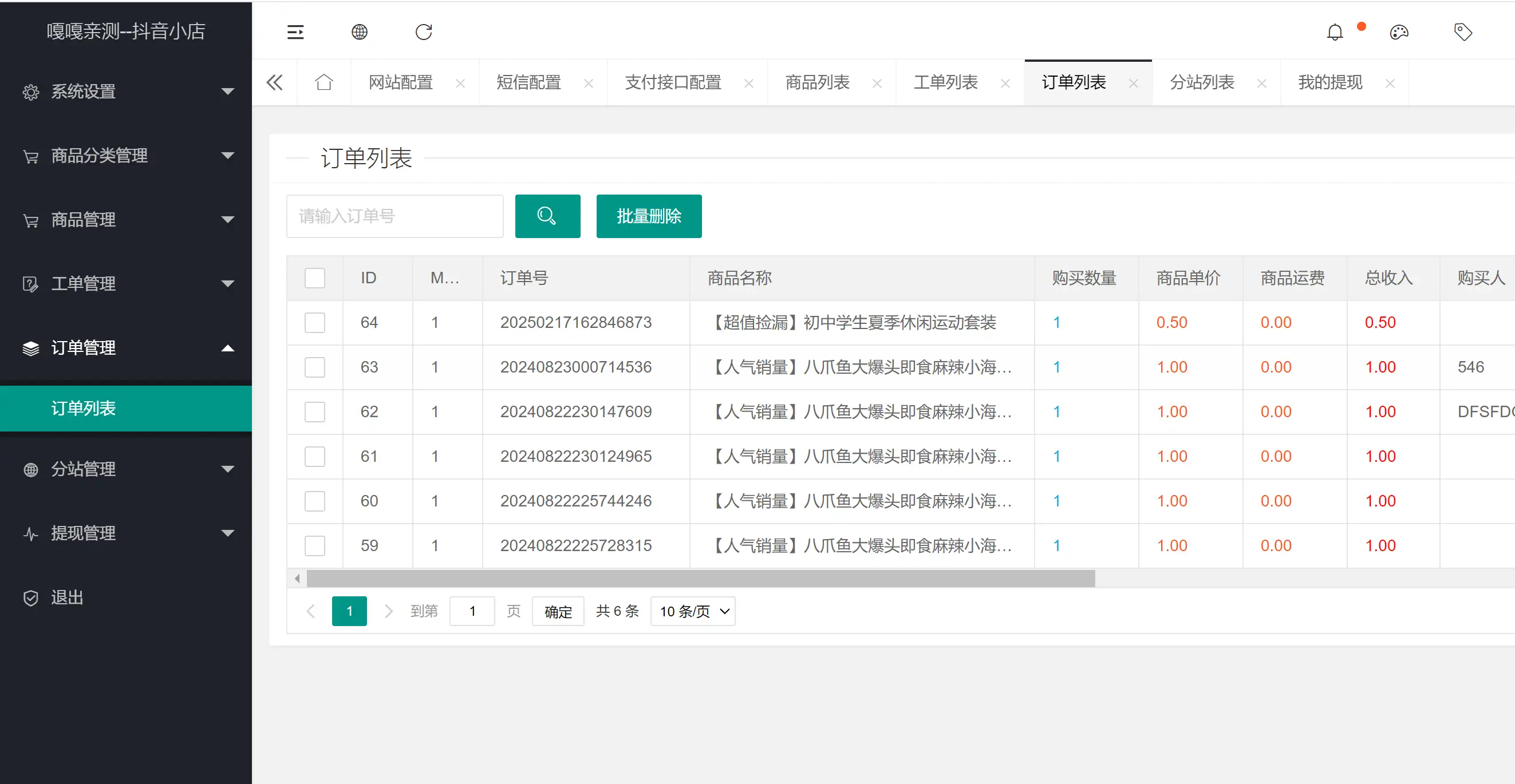
Task: Open the notifications bell icon
Action: point(1335,32)
